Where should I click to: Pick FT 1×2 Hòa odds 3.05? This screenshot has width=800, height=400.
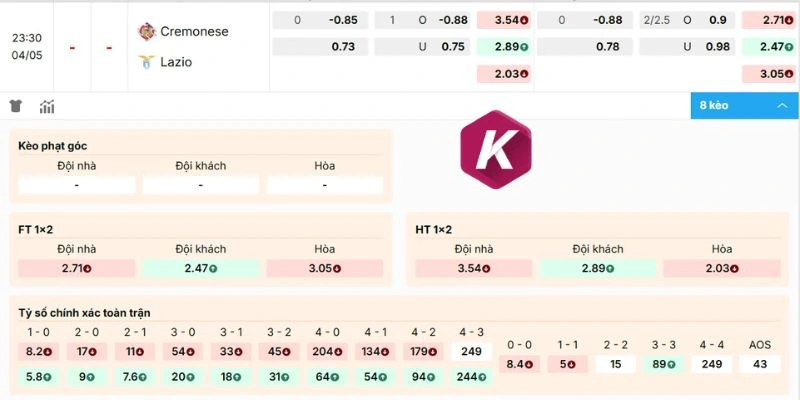click(324, 268)
